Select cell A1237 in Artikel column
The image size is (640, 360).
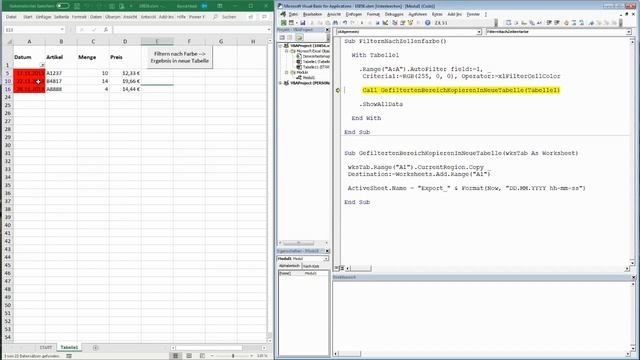tap(61, 73)
